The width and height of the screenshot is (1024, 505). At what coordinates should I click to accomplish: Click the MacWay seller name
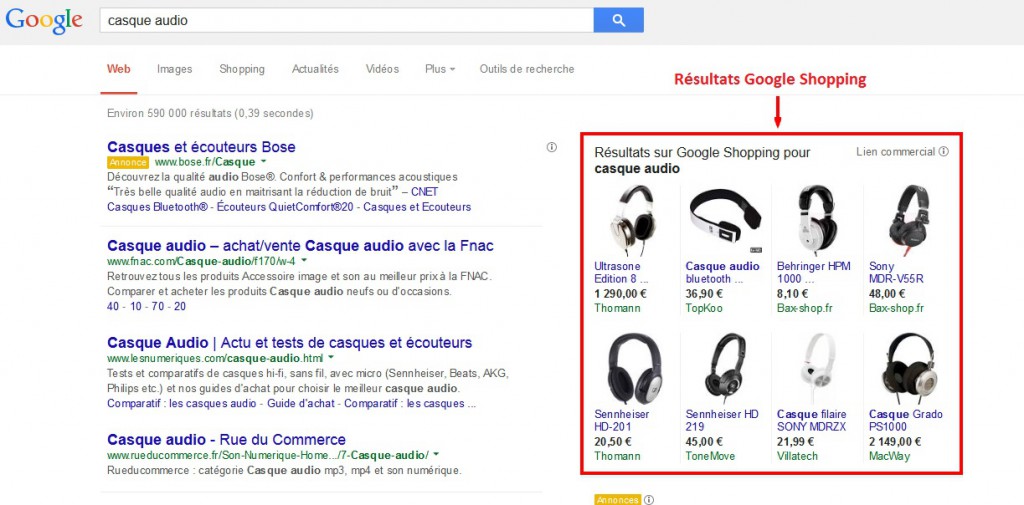click(889, 456)
